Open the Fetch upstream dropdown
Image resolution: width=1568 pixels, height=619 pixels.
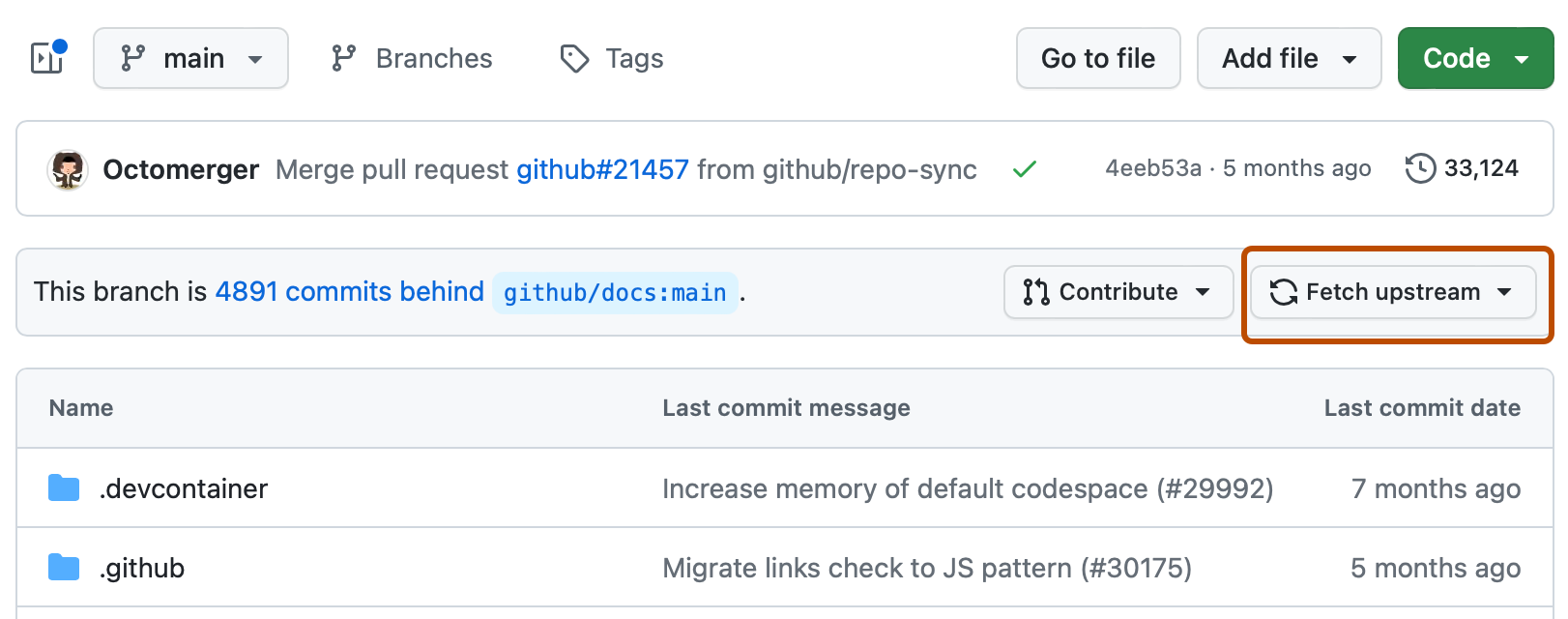(x=1393, y=292)
